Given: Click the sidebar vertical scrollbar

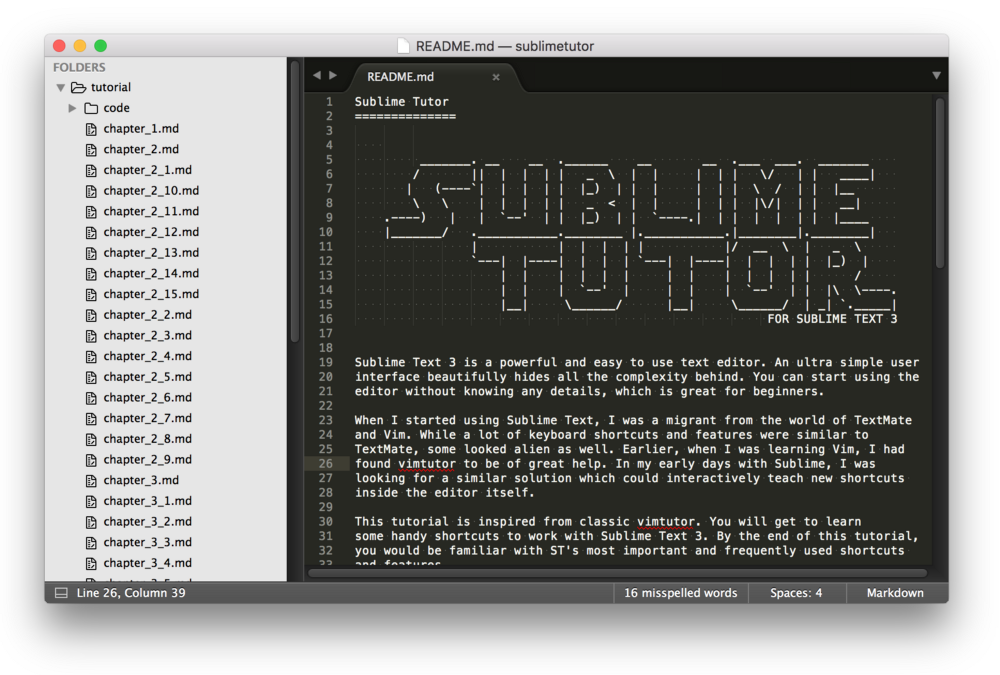Looking at the screenshot, I should pyautogui.click(x=294, y=202).
